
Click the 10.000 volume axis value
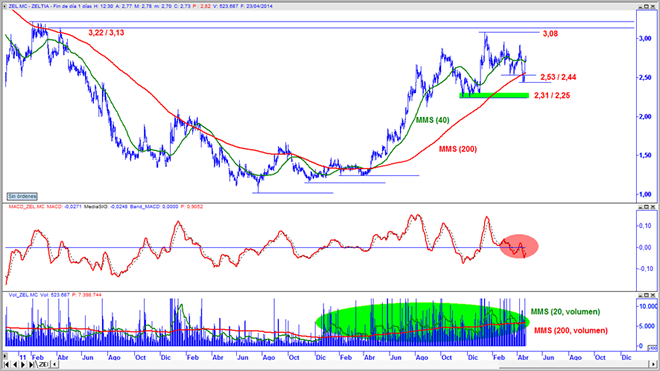coord(648,307)
